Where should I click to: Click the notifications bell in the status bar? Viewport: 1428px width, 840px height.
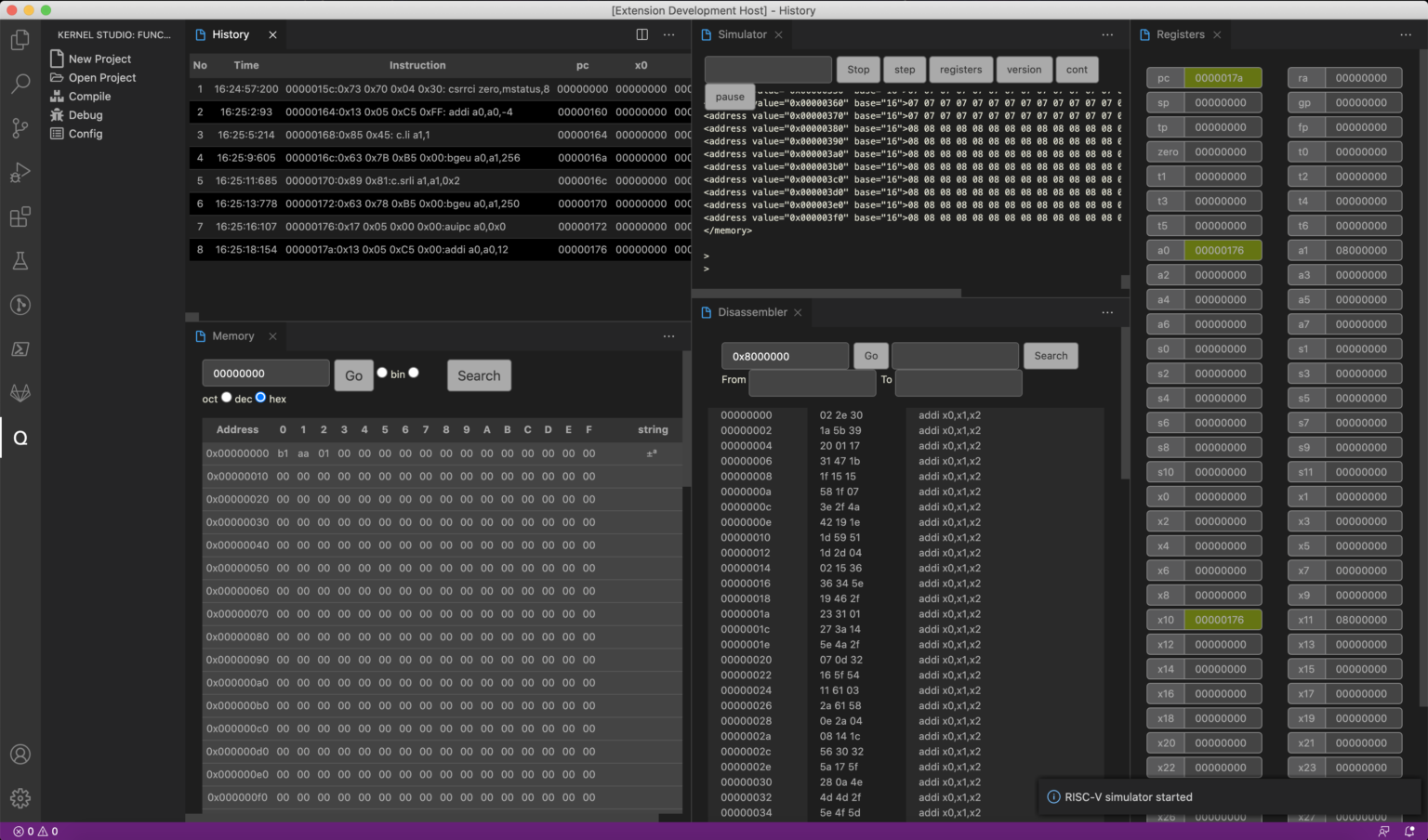click(x=1410, y=831)
